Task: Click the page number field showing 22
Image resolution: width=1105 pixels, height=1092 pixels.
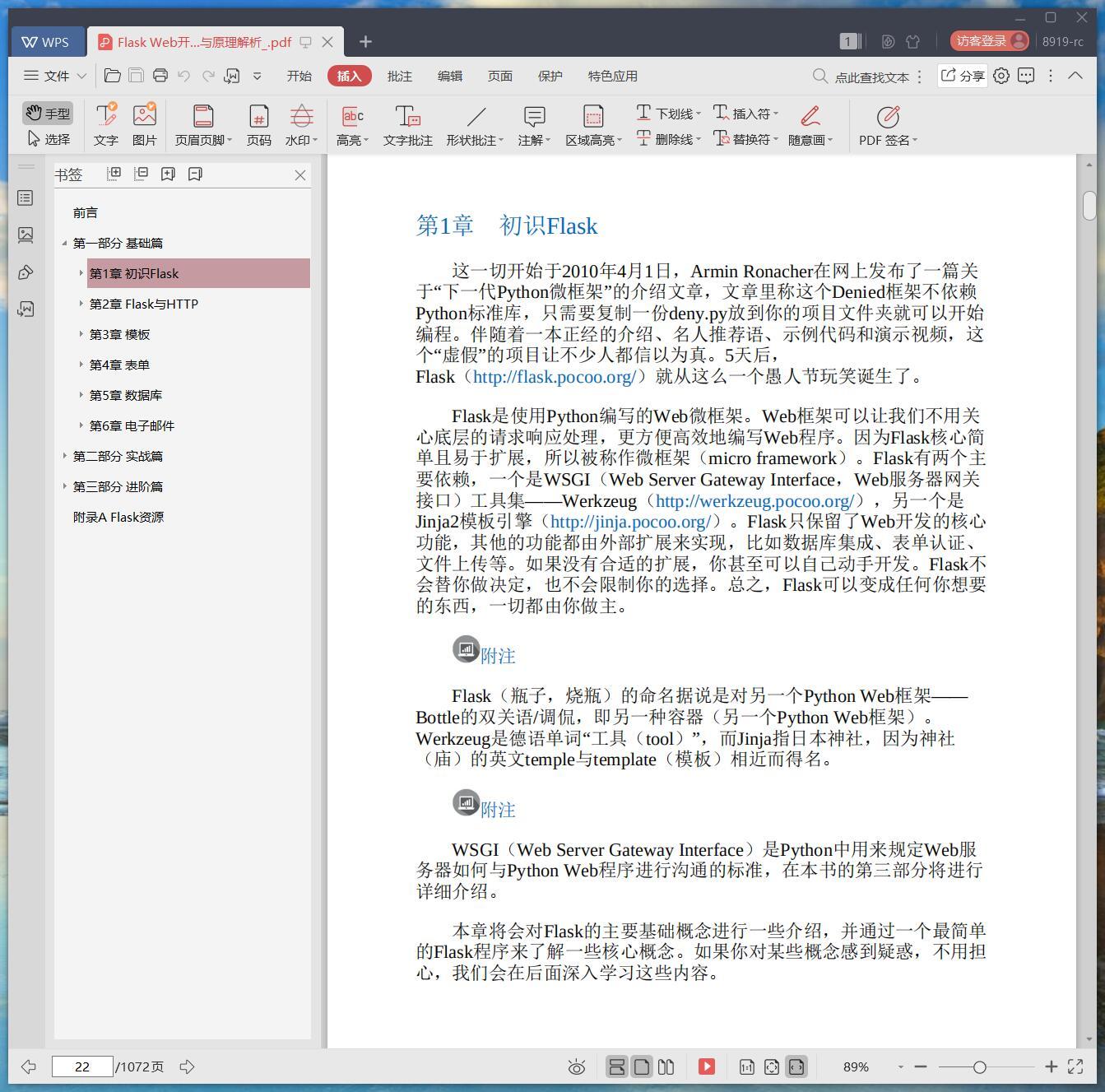Action: pyautogui.click(x=82, y=1066)
